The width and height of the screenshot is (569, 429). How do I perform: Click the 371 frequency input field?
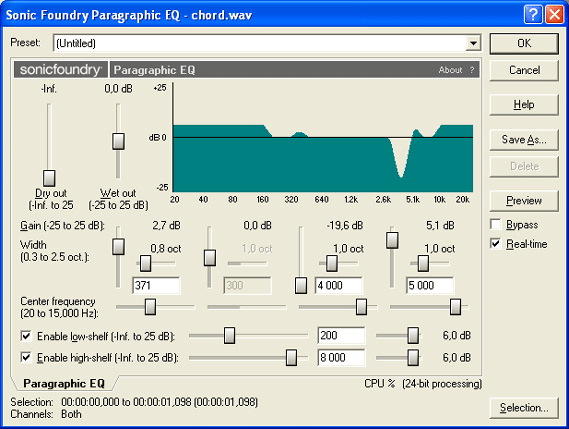tap(156, 286)
